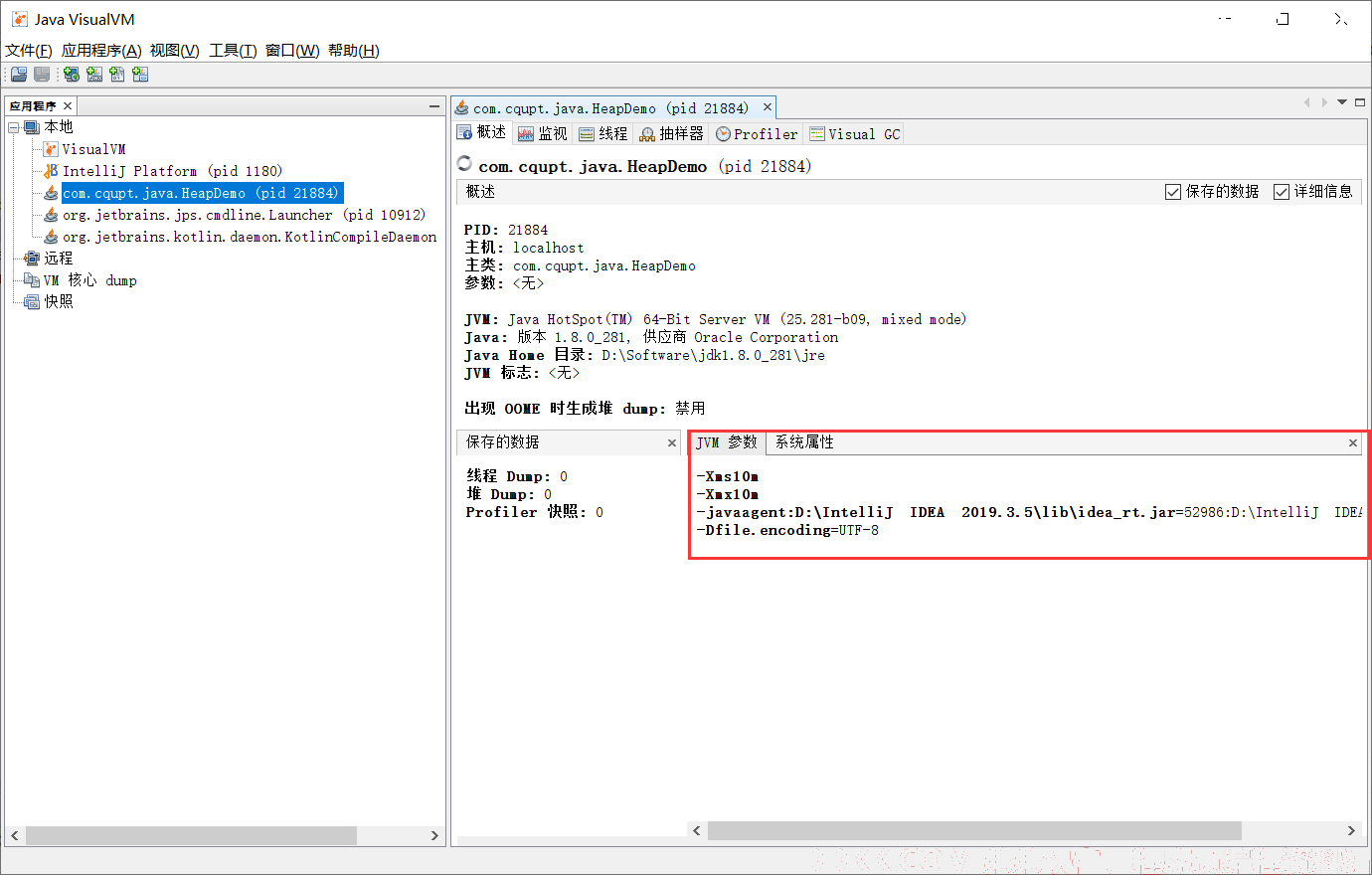Screen dimensions: 1372x875
Task: Click the Load snapshot toolbar icon
Action: click(19, 75)
